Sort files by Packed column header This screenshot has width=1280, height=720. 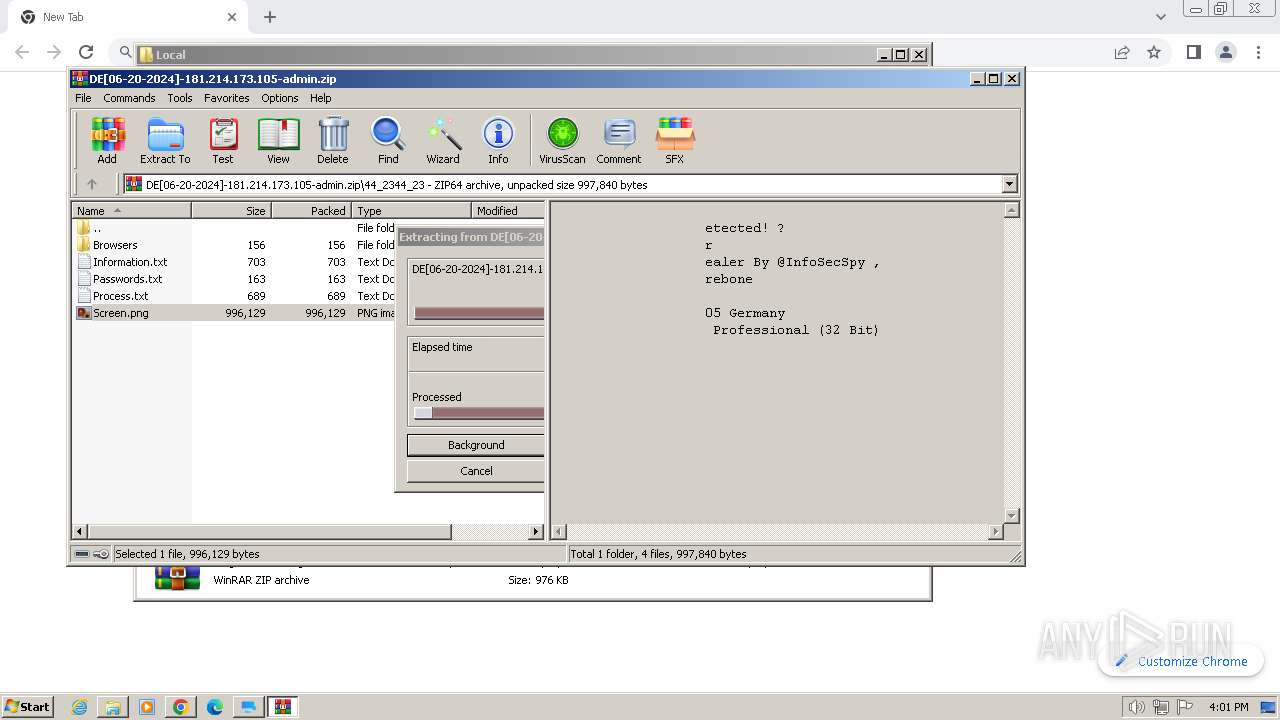(311, 211)
